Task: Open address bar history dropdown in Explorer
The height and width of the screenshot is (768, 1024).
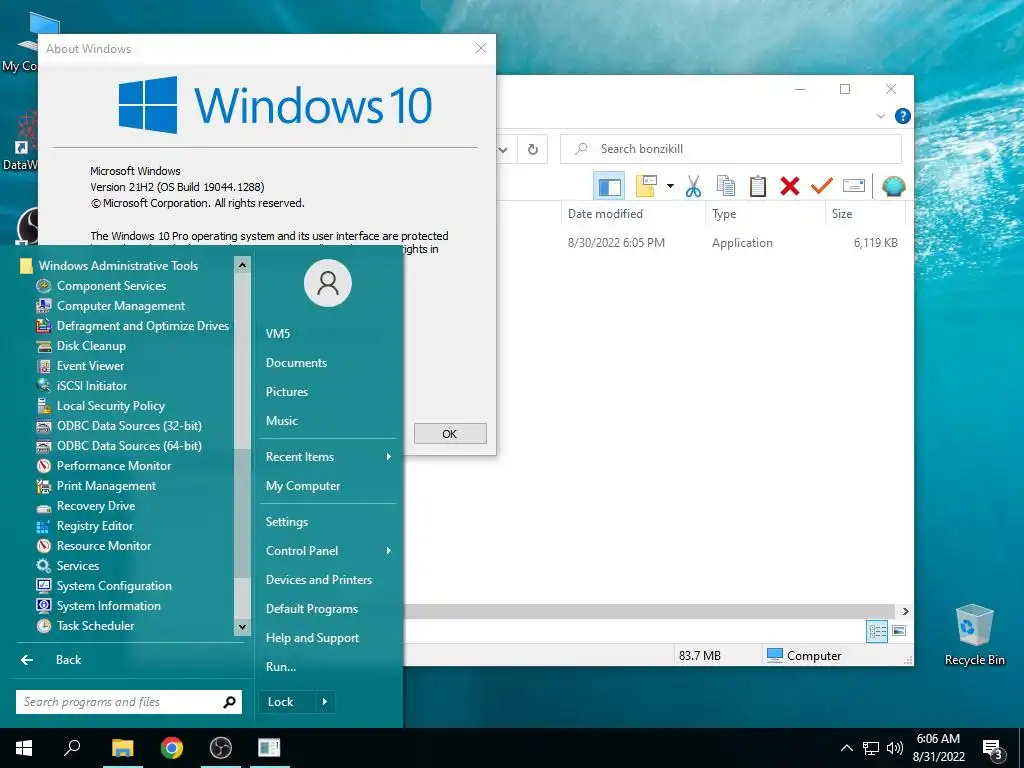Action: pos(503,150)
